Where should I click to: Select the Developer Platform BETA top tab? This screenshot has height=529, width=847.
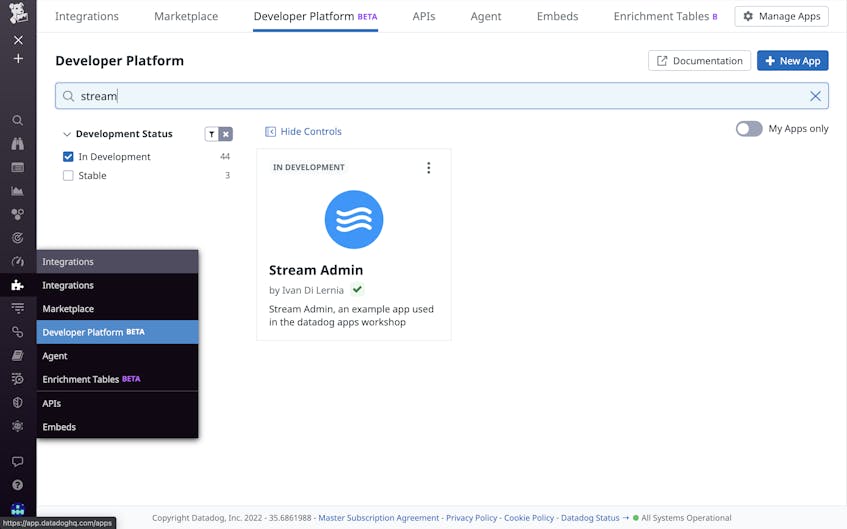click(315, 16)
